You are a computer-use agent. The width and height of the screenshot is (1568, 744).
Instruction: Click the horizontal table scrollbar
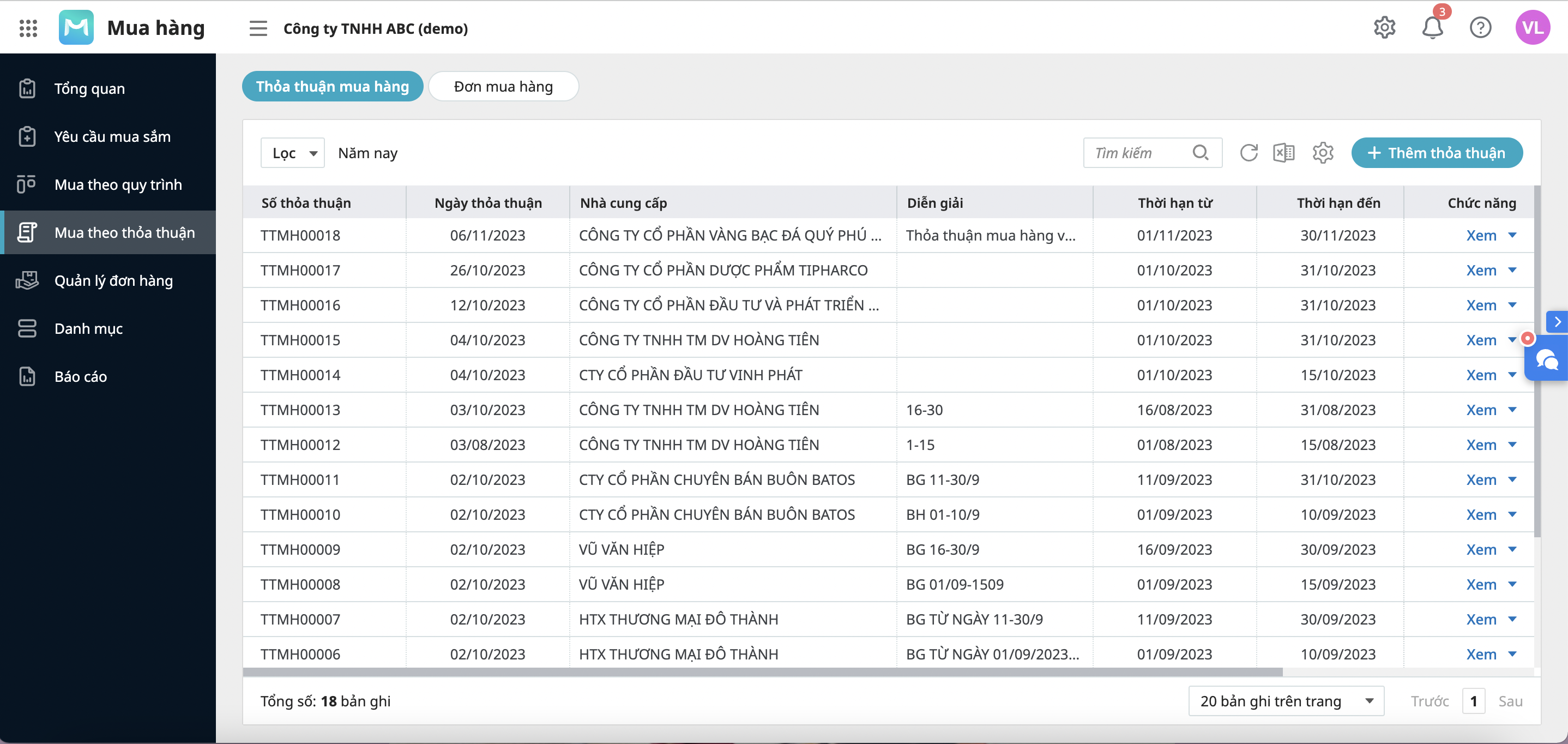pos(762,672)
